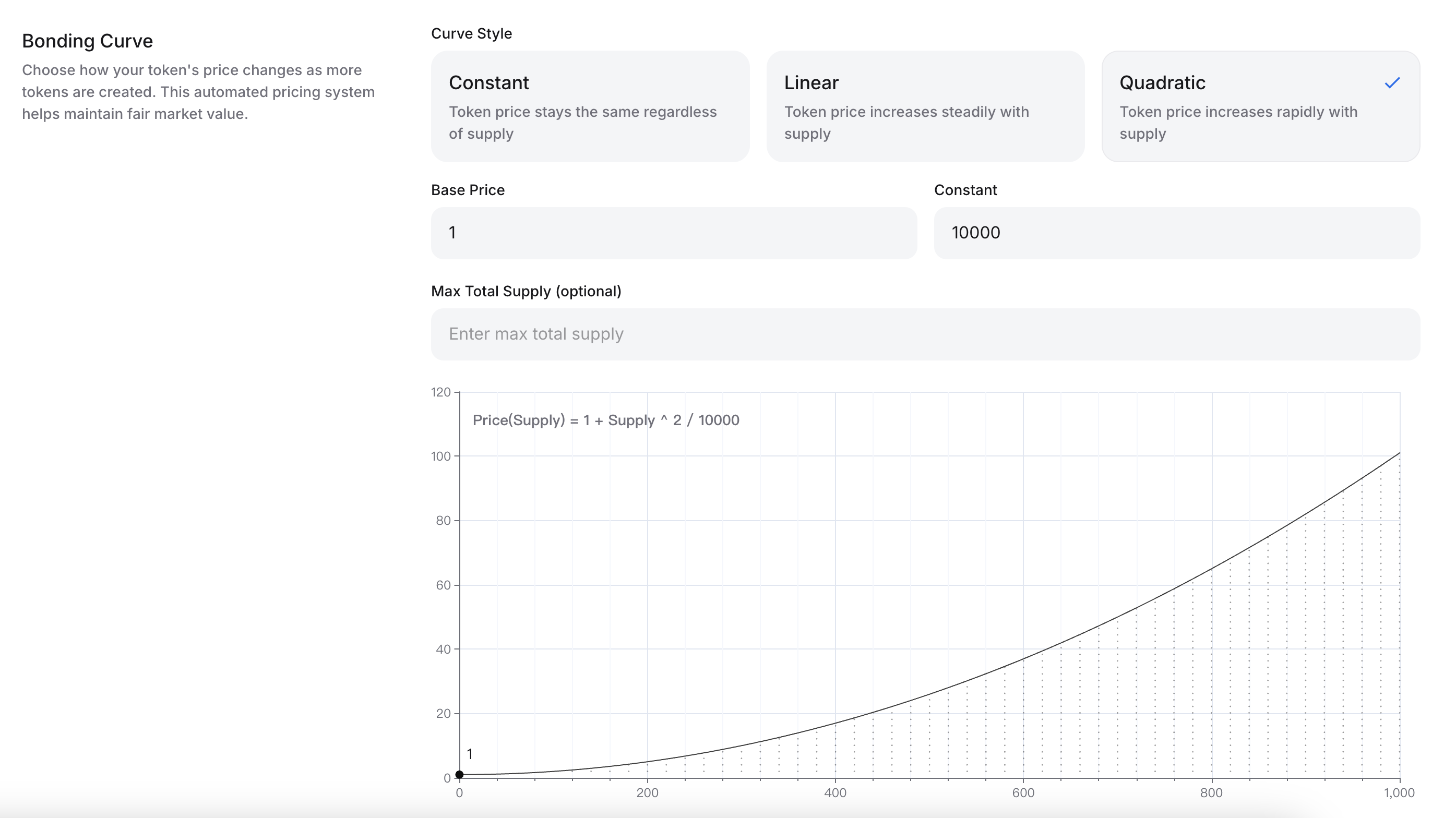Click the Bonding Curve heading
This screenshot has width=1456, height=818.
(88, 41)
